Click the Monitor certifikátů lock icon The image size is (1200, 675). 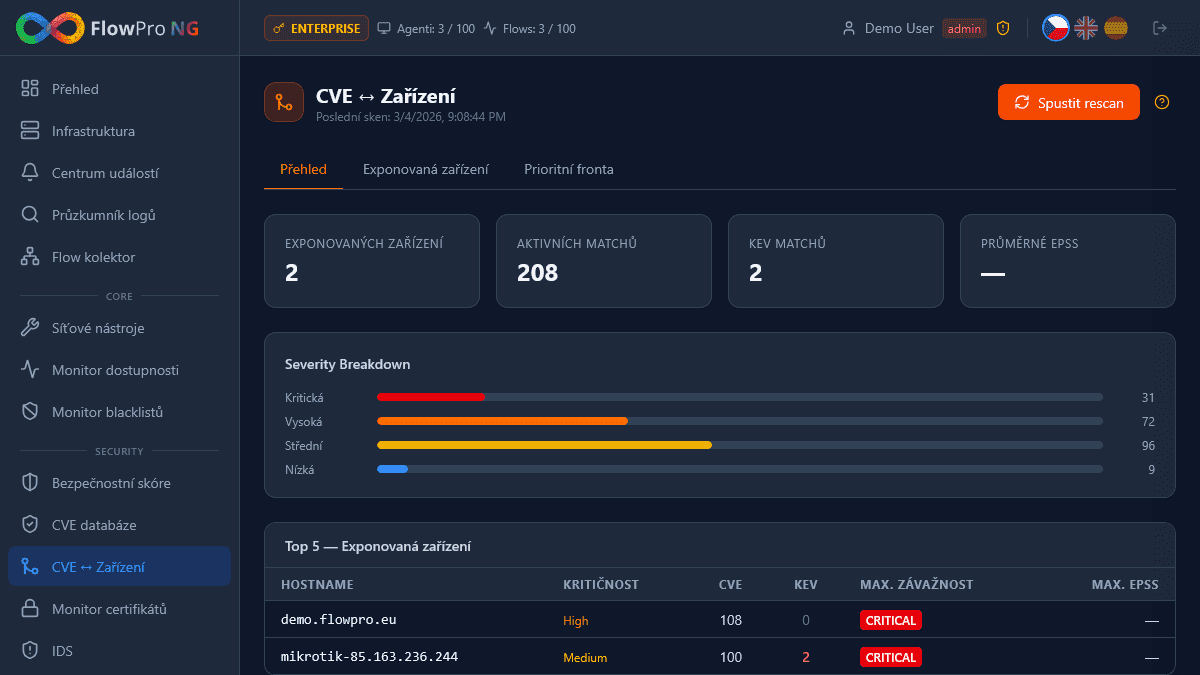(x=30, y=608)
